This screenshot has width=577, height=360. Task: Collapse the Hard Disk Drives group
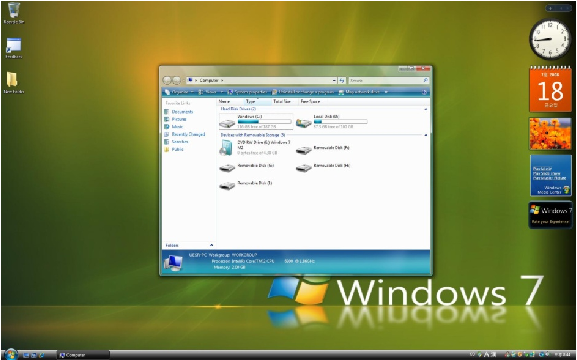point(426,109)
